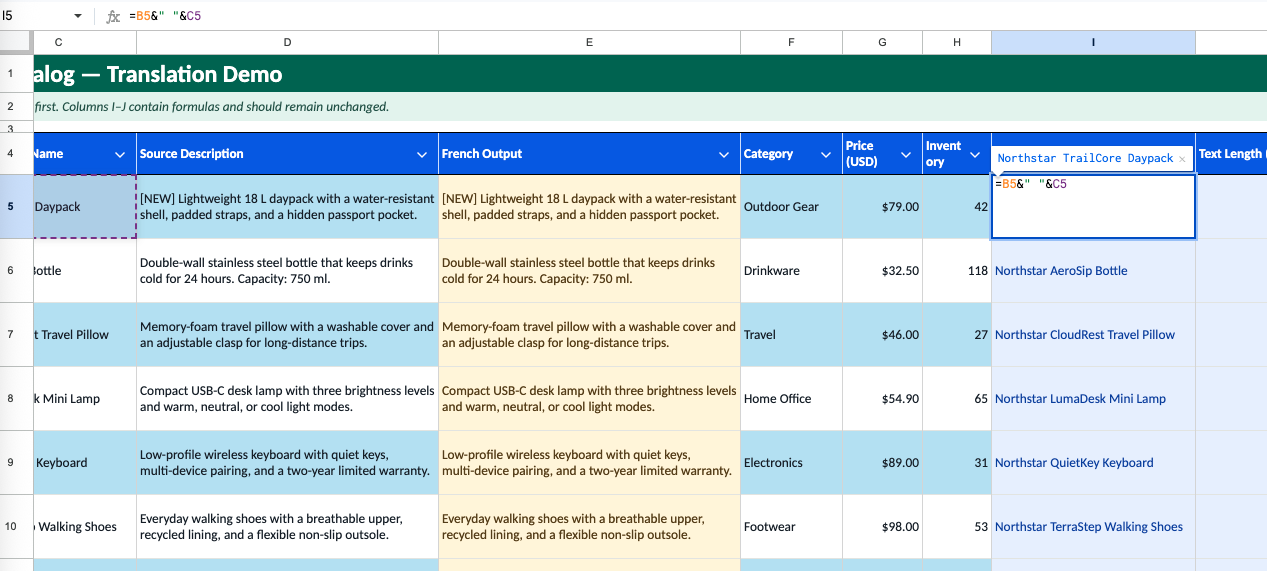Viewport: 1267px width, 571px height.
Task: Click the $98.00 price cell
Action: [882, 527]
